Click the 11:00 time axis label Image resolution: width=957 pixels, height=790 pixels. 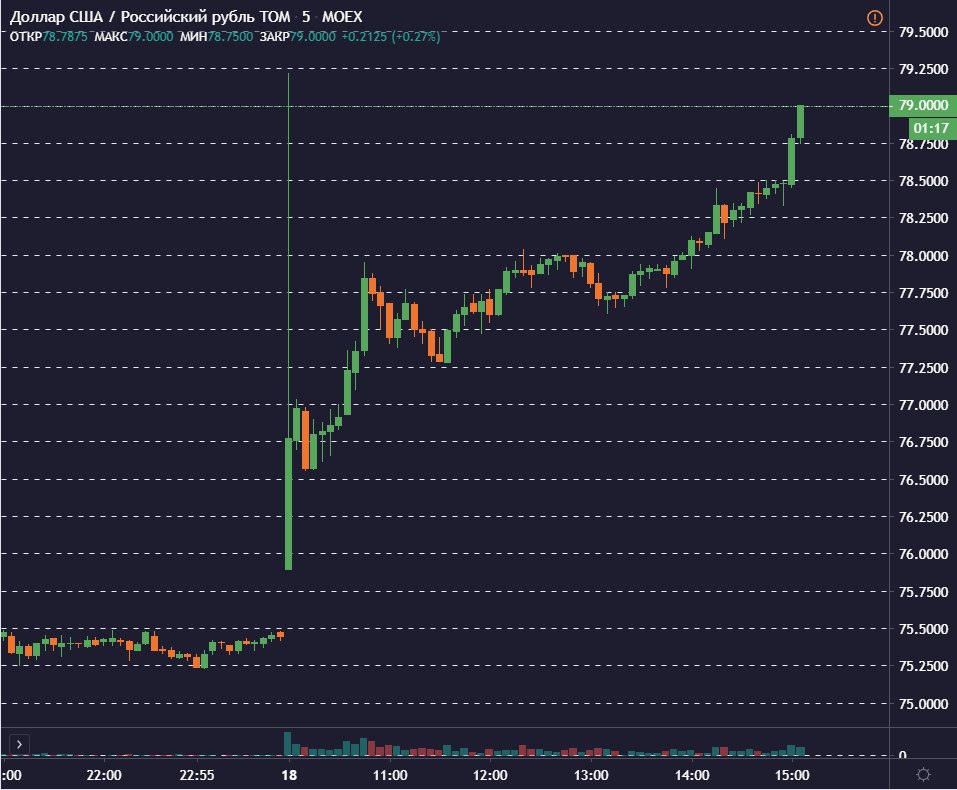click(x=390, y=775)
